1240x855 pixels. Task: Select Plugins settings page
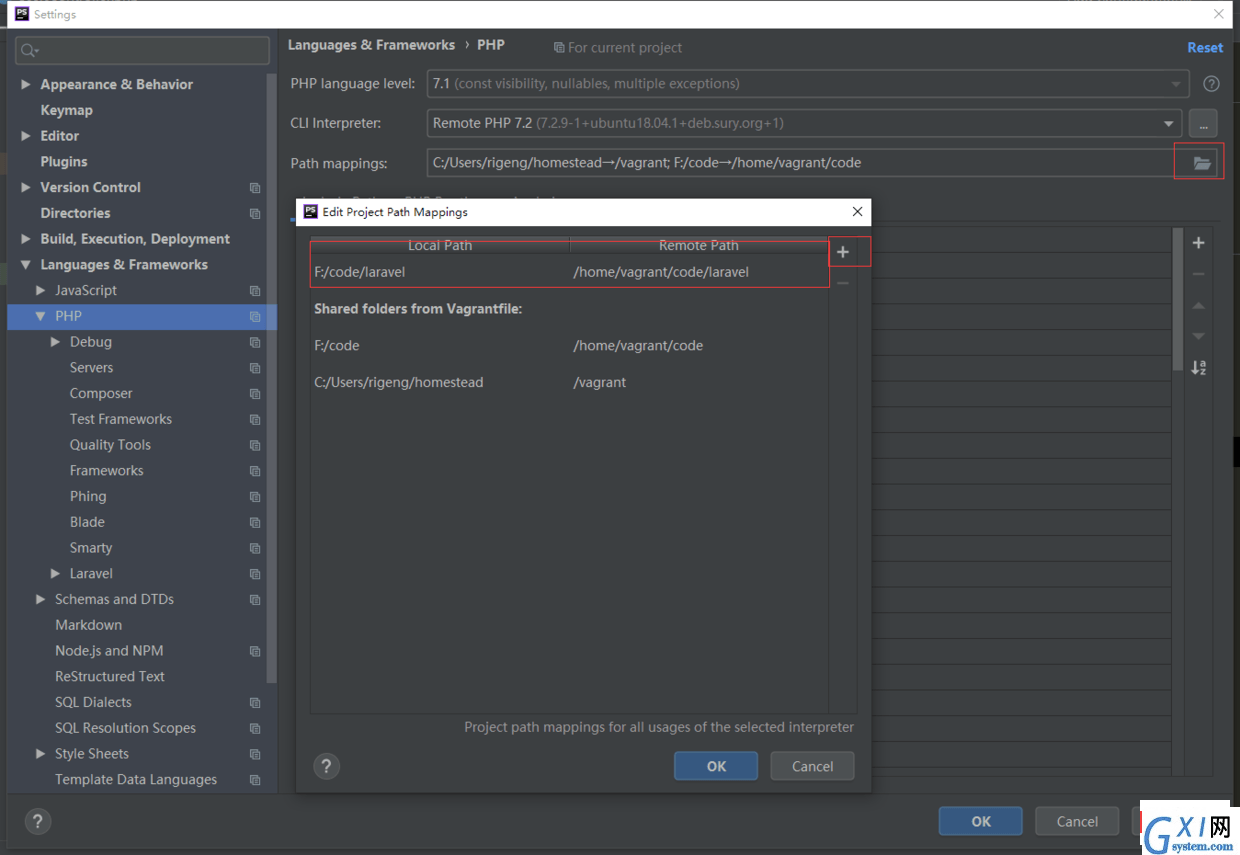coord(64,162)
